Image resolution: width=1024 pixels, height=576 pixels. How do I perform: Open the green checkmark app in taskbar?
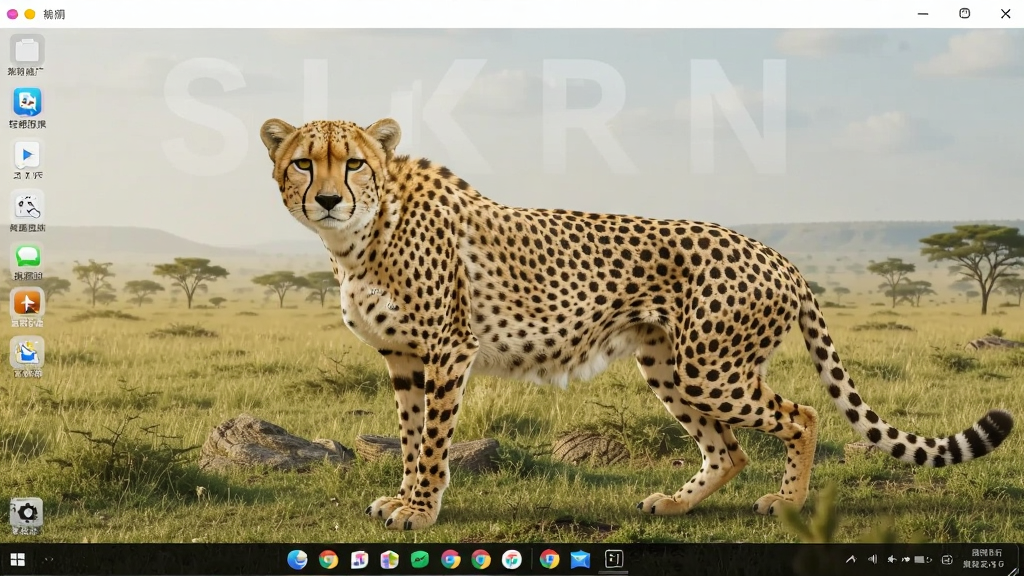[420, 560]
